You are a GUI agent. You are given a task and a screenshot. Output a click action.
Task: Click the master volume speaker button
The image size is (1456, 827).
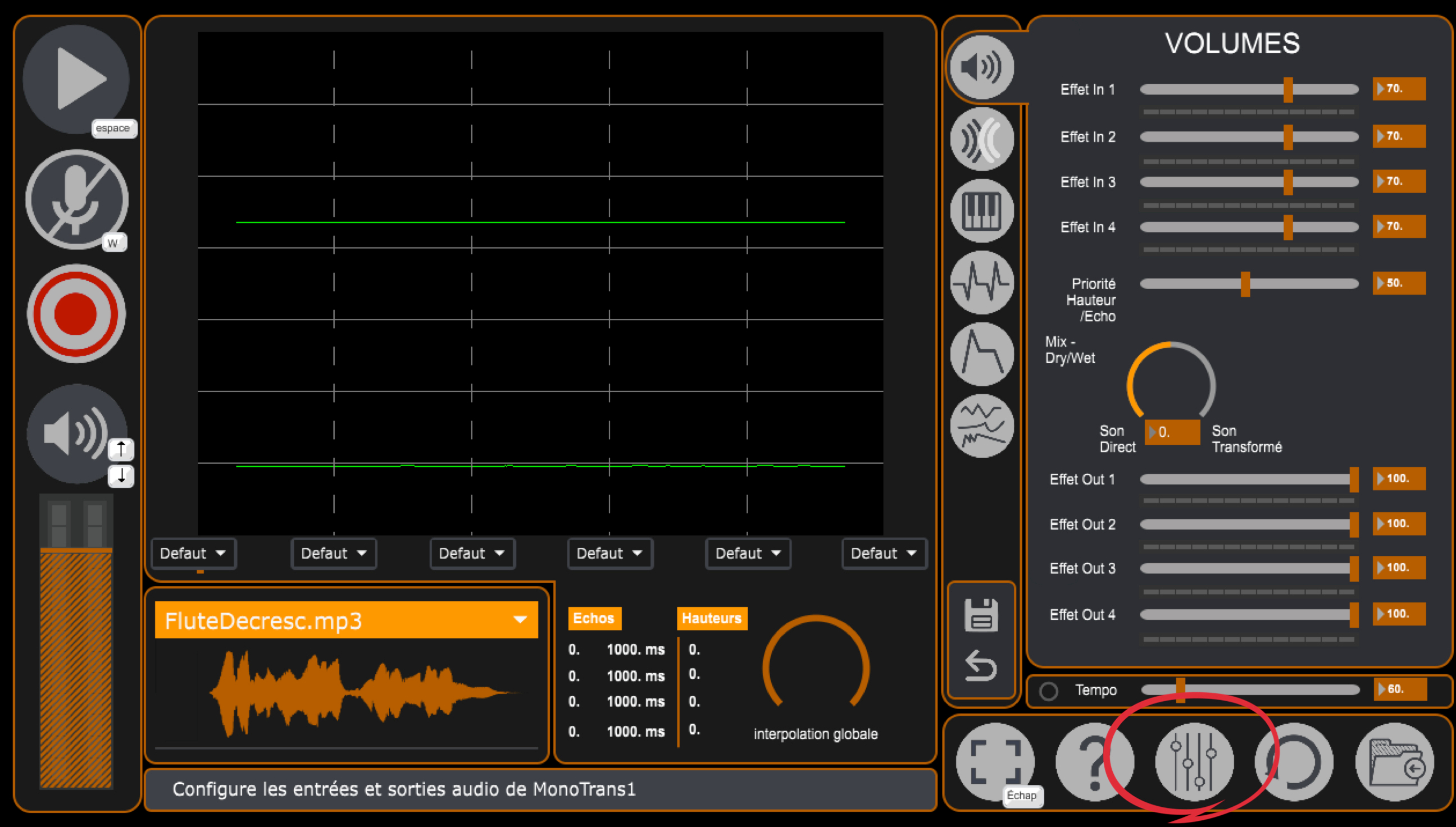tap(76, 434)
